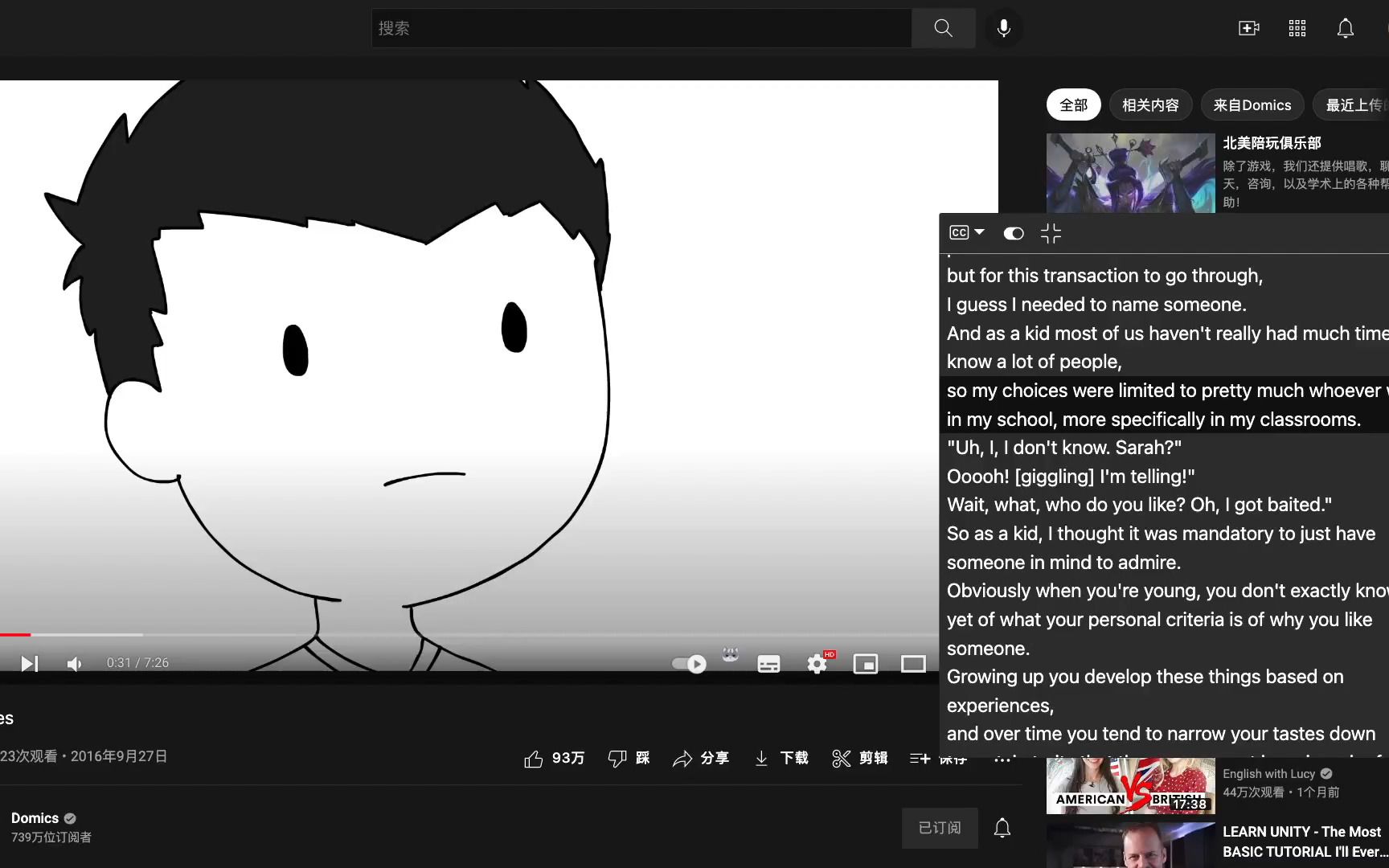
Task: Toggle the switch in transcript panel header
Action: click(x=1014, y=233)
